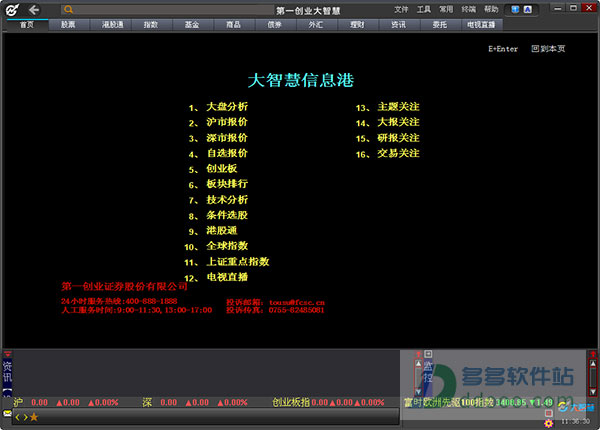The width and height of the screenshot is (600, 430).
Task: Open item 4 自选报价
Action: coord(218,153)
